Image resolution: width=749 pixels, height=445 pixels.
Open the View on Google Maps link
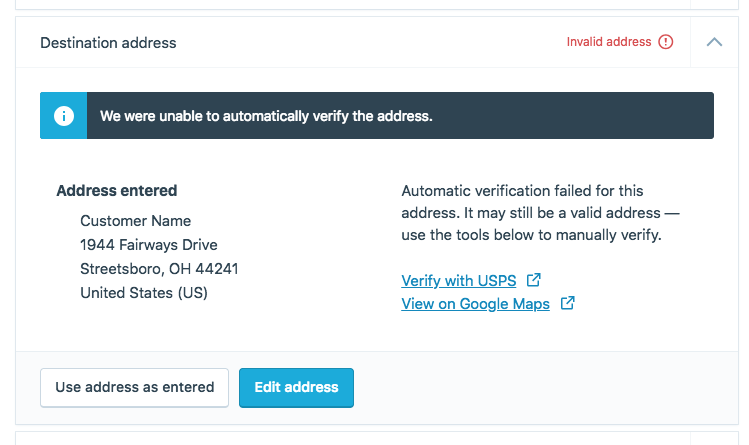coord(475,304)
